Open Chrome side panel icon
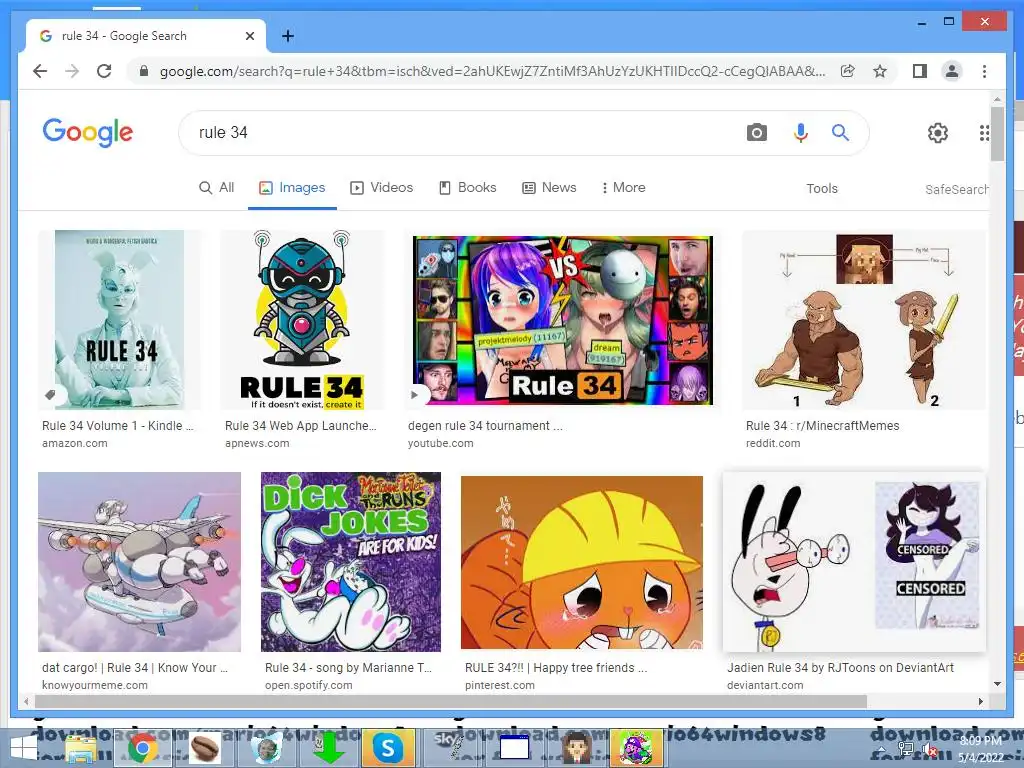Image resolution: width=1024 pixels, height=768 pixels. (920, 71)
